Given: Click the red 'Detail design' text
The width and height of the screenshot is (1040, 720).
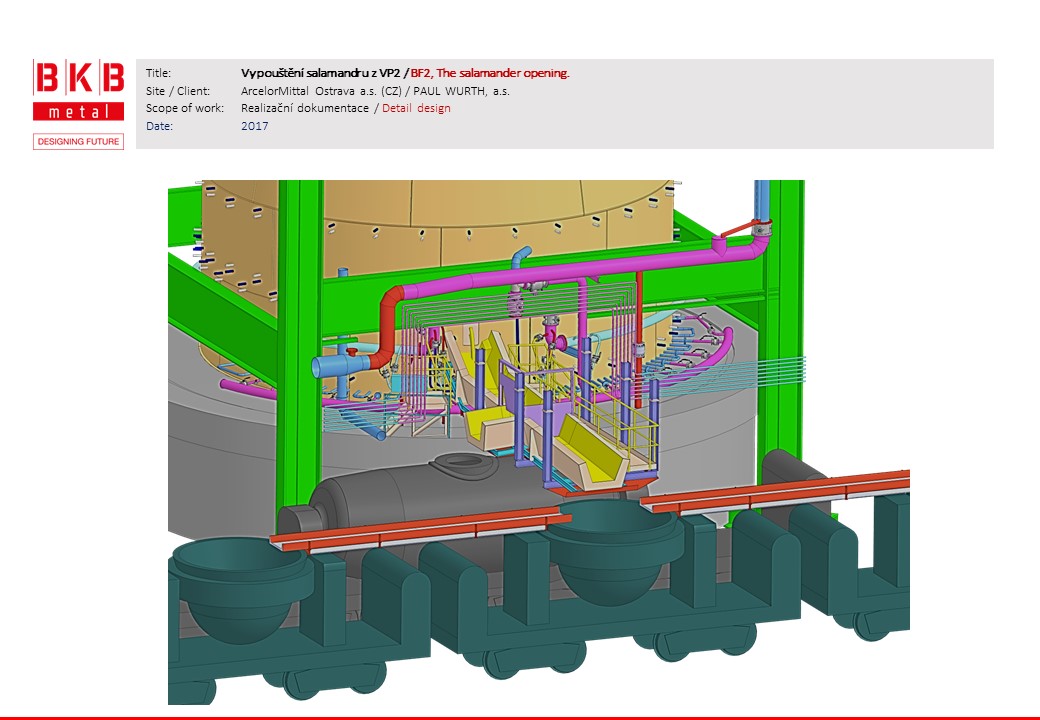Looking at the screenshot, I should point(416,108).
